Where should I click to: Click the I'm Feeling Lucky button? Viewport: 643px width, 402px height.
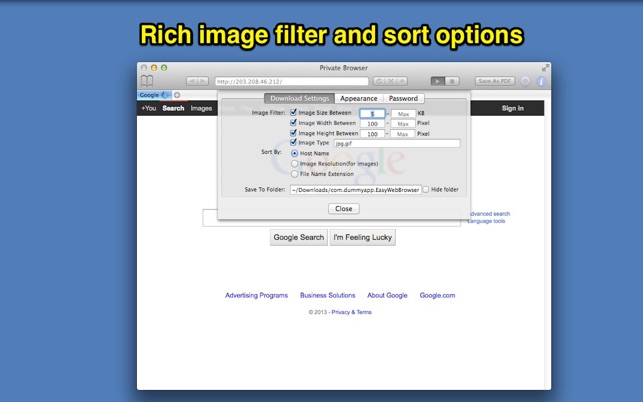pos(363,238)
